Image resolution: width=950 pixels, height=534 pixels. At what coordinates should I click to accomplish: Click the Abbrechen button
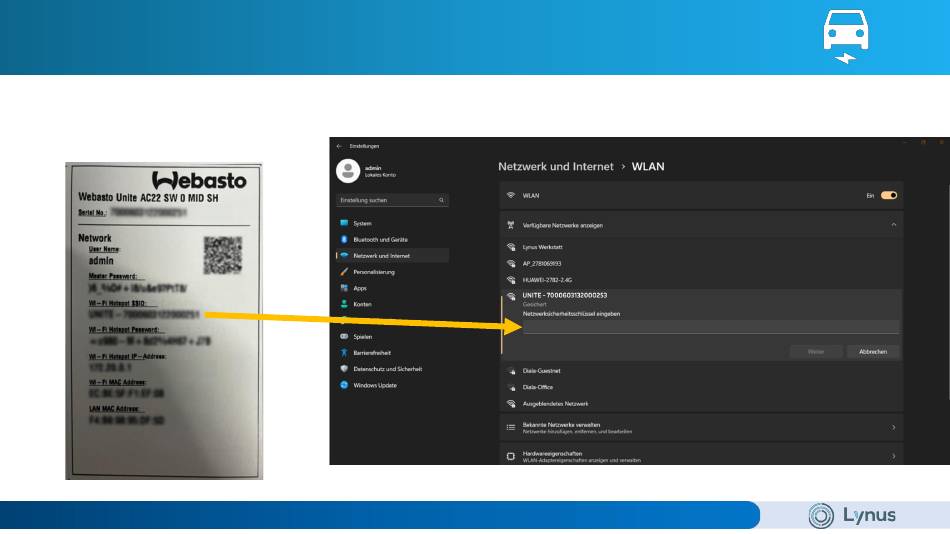[872, 352]
